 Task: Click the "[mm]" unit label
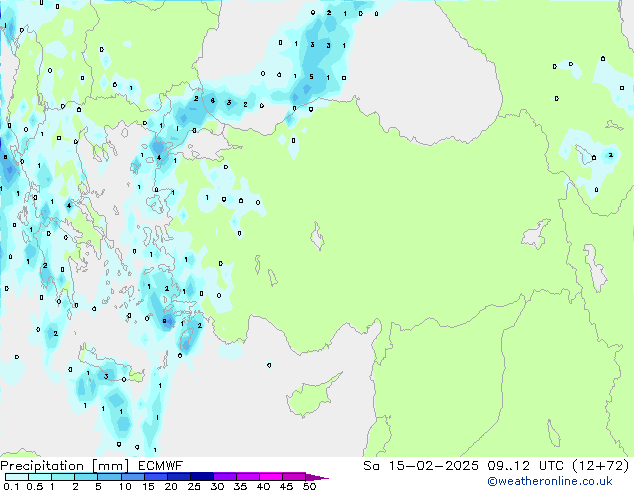coord(110,466)
